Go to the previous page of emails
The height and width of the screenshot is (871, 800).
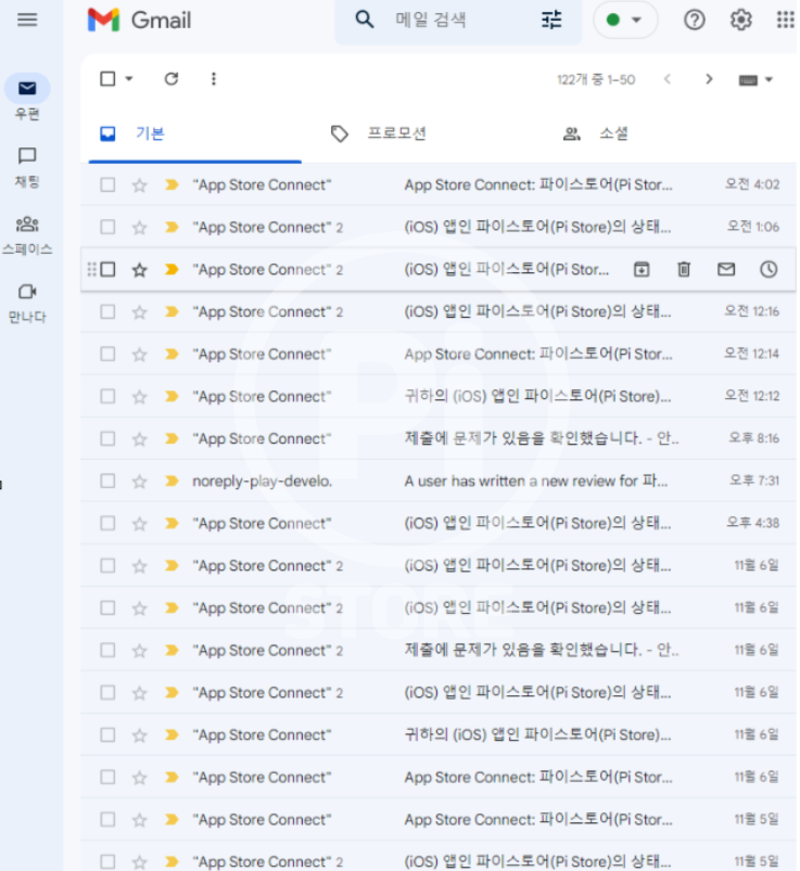[x=667, y=79]
